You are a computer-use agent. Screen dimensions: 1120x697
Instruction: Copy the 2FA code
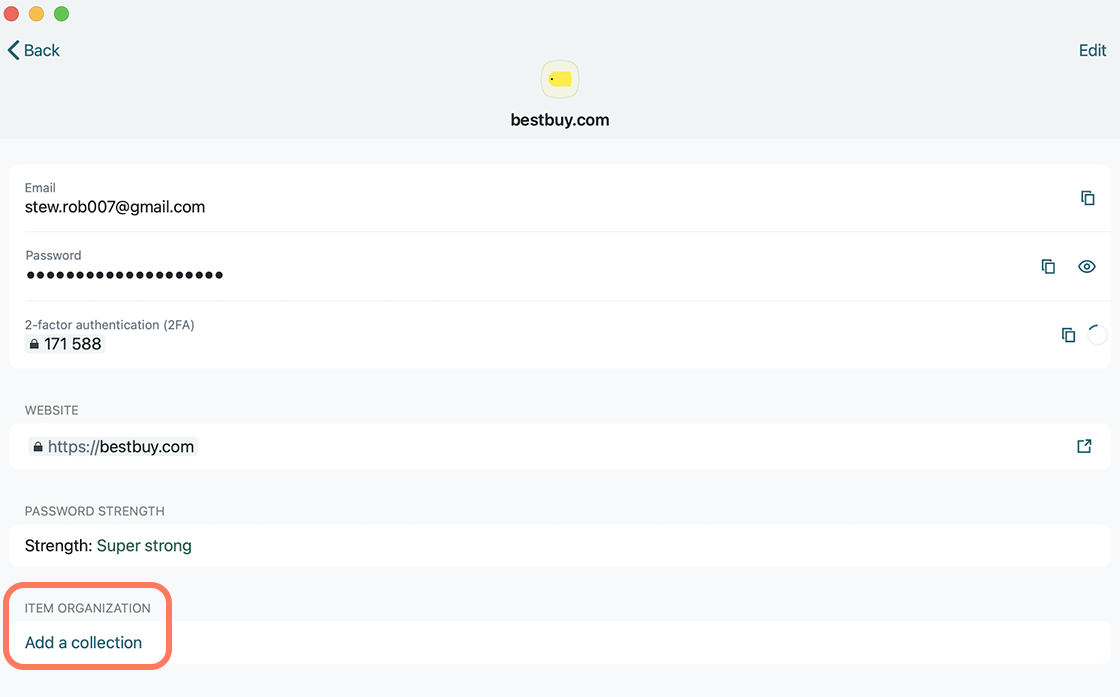tap(1068, 334)
